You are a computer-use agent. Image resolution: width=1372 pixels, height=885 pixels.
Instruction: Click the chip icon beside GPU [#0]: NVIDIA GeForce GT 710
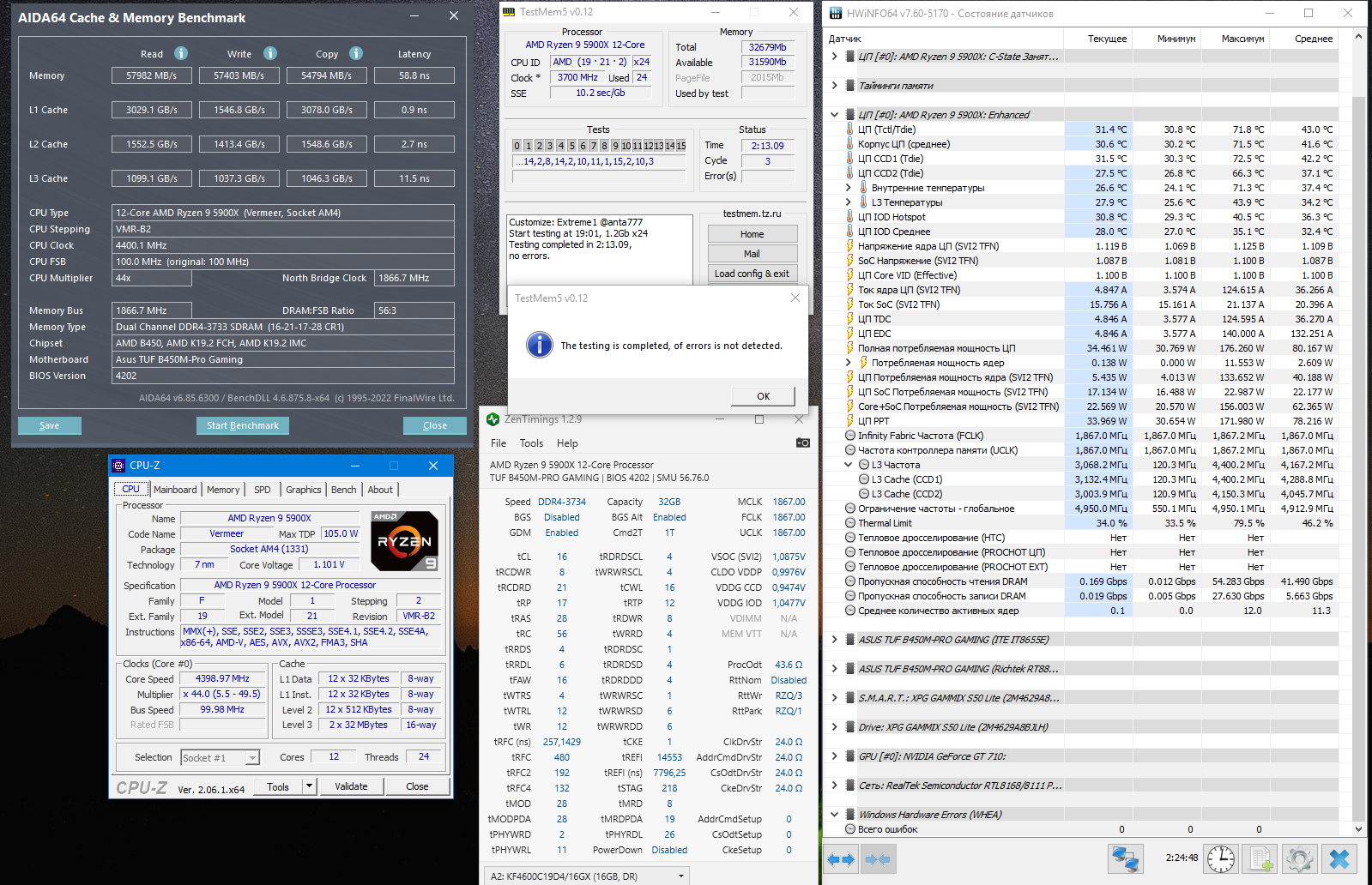[849, 756]
